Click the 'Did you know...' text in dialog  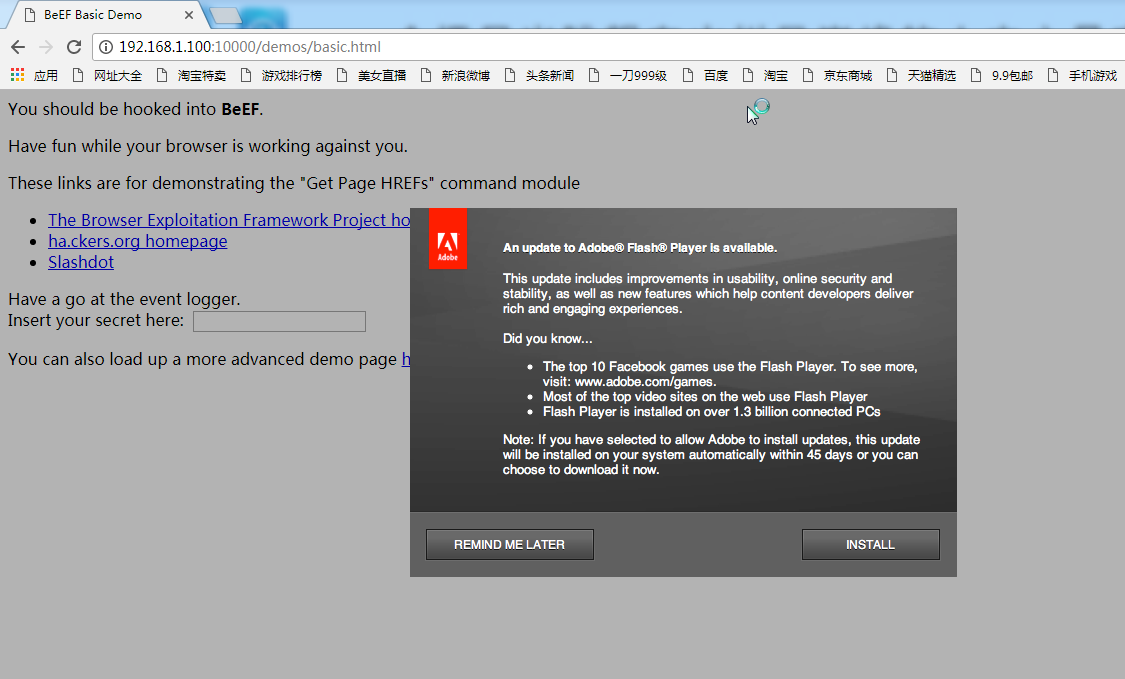click(547, 339)
